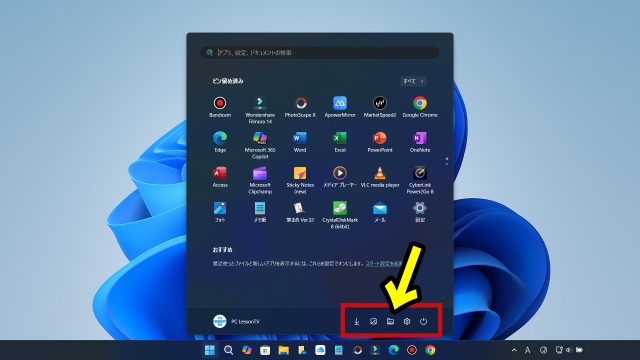Open Word from pinned apps
This screenshot has width=640, height=360.
tap(300, 142)
